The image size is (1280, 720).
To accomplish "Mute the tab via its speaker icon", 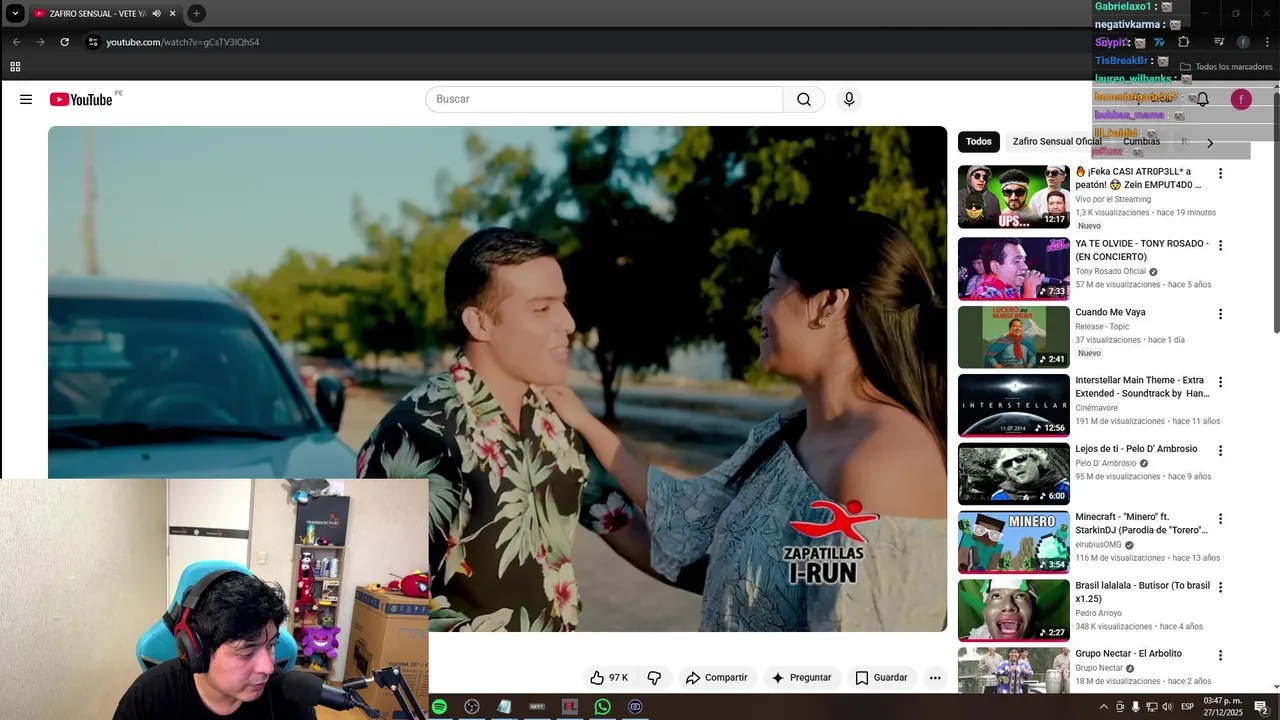I will pos(156,13).
